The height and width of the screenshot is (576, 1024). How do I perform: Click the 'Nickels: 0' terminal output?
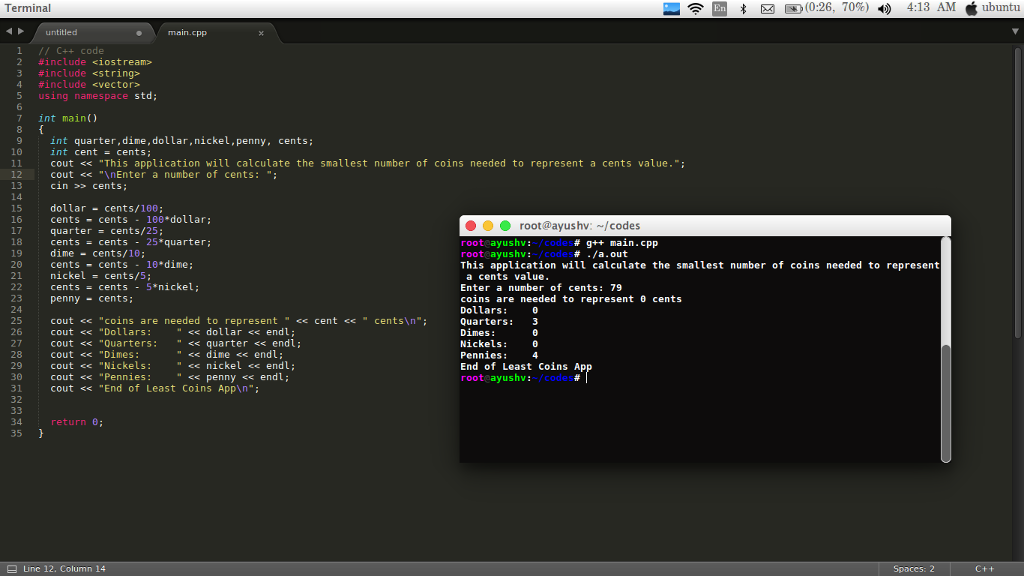[499, 344]
